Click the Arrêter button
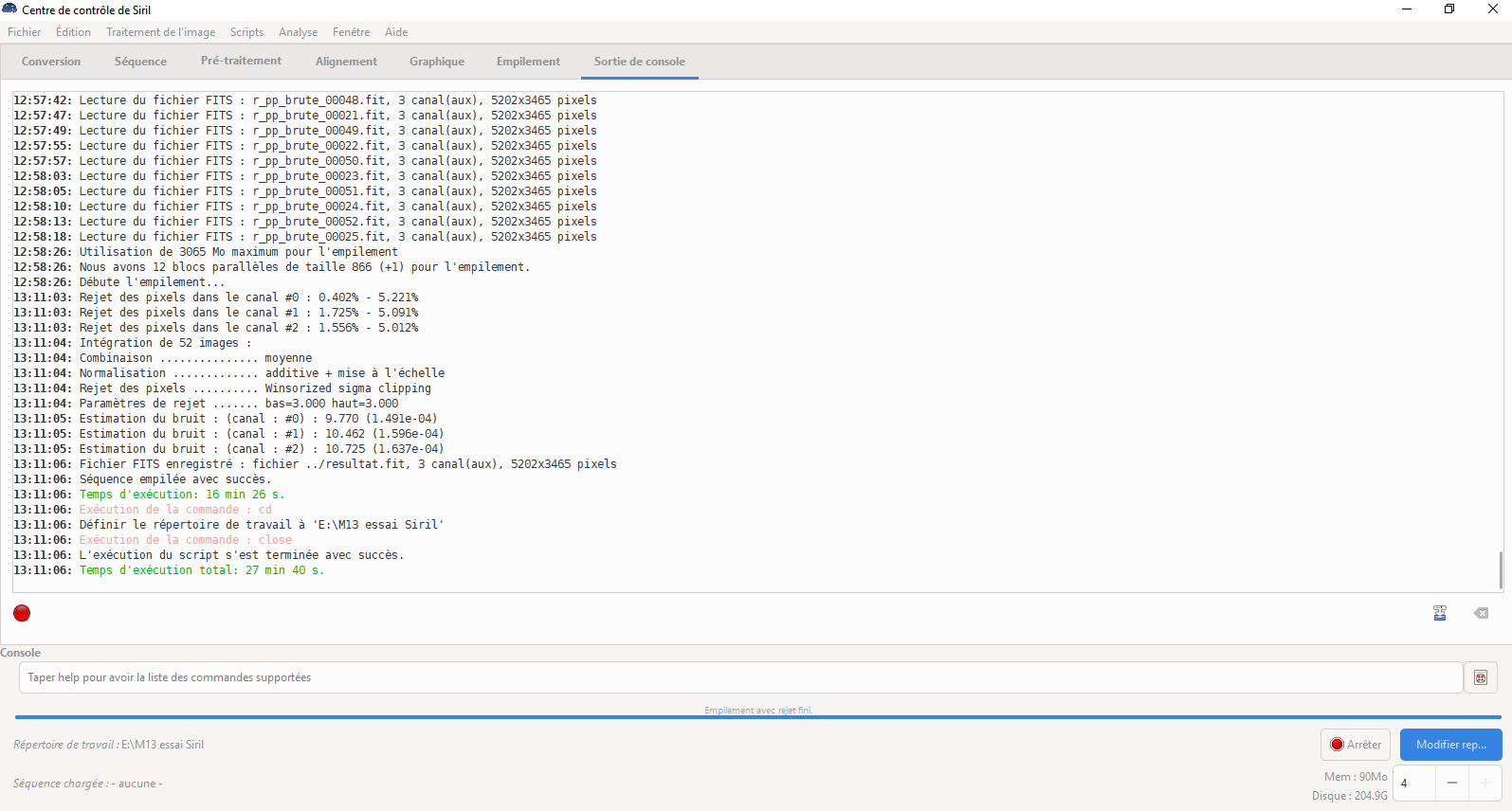1512x811 pixels. [x=1356, y=745]
